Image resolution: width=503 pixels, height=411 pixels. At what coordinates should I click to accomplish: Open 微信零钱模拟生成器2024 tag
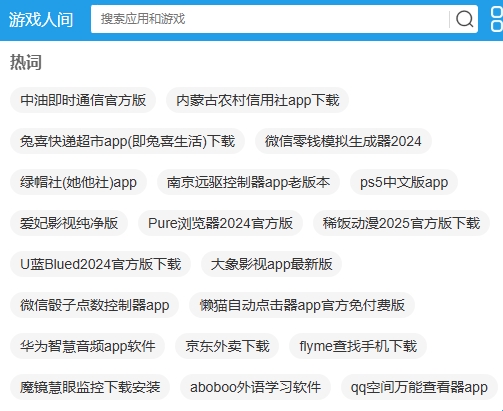pos(343,141)
